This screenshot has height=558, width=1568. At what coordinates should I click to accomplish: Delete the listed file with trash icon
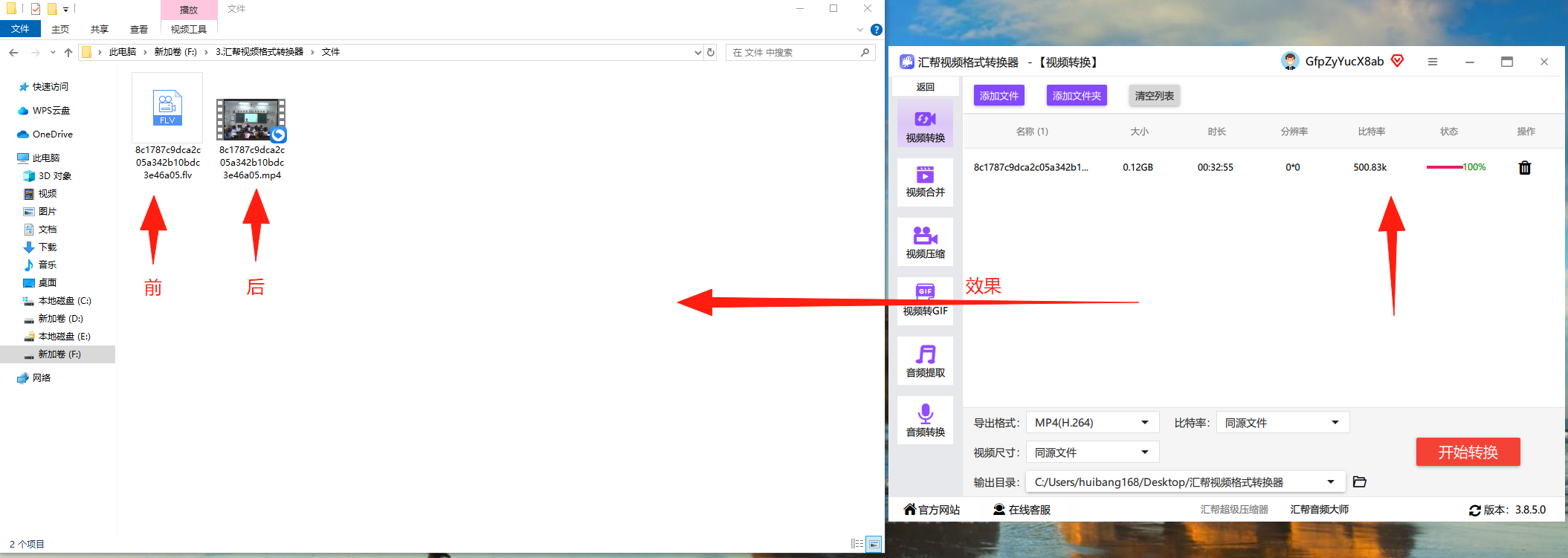tap(1524, 167)
